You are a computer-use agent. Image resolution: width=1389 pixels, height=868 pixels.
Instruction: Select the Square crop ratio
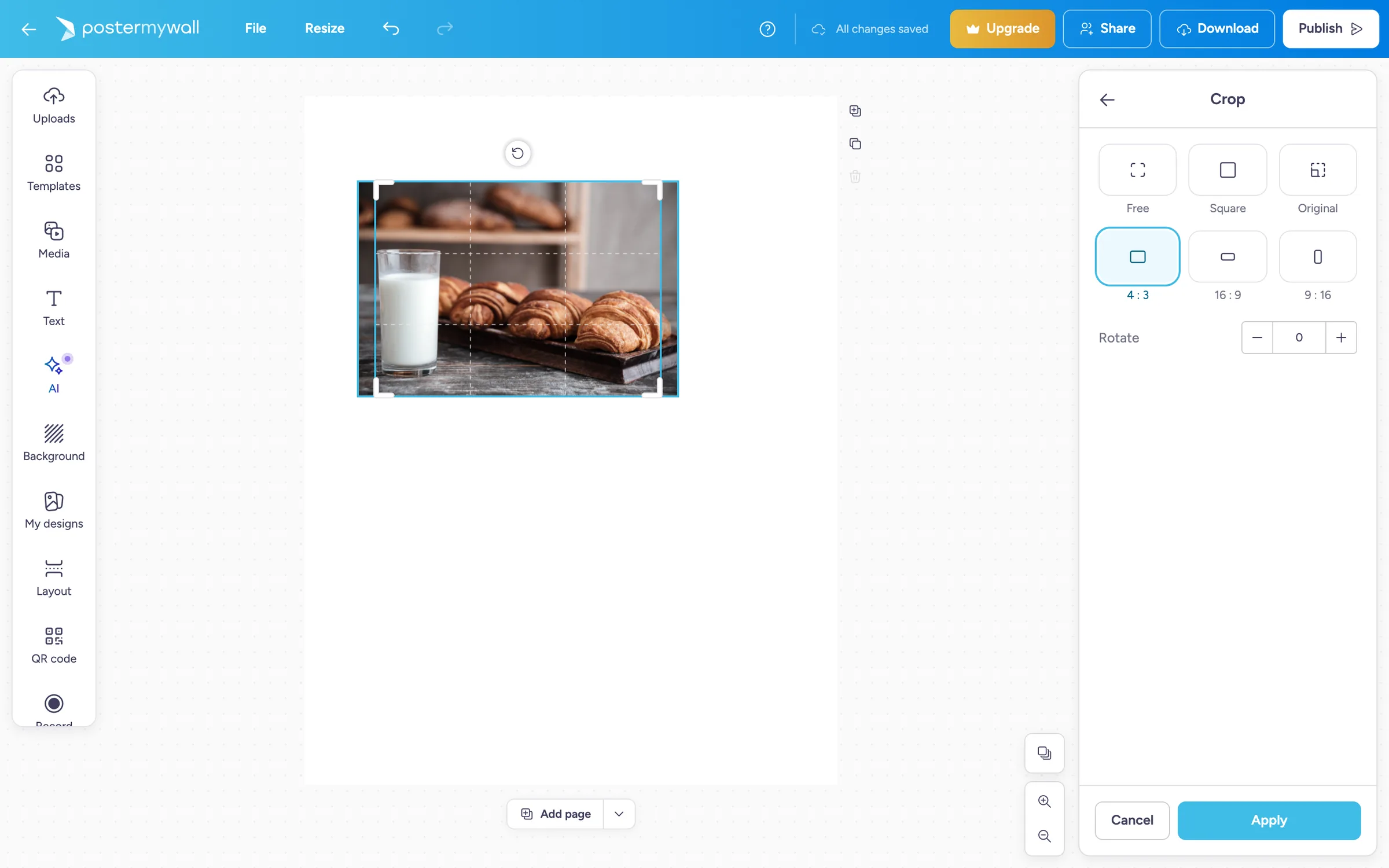[x=1228, y=170]
